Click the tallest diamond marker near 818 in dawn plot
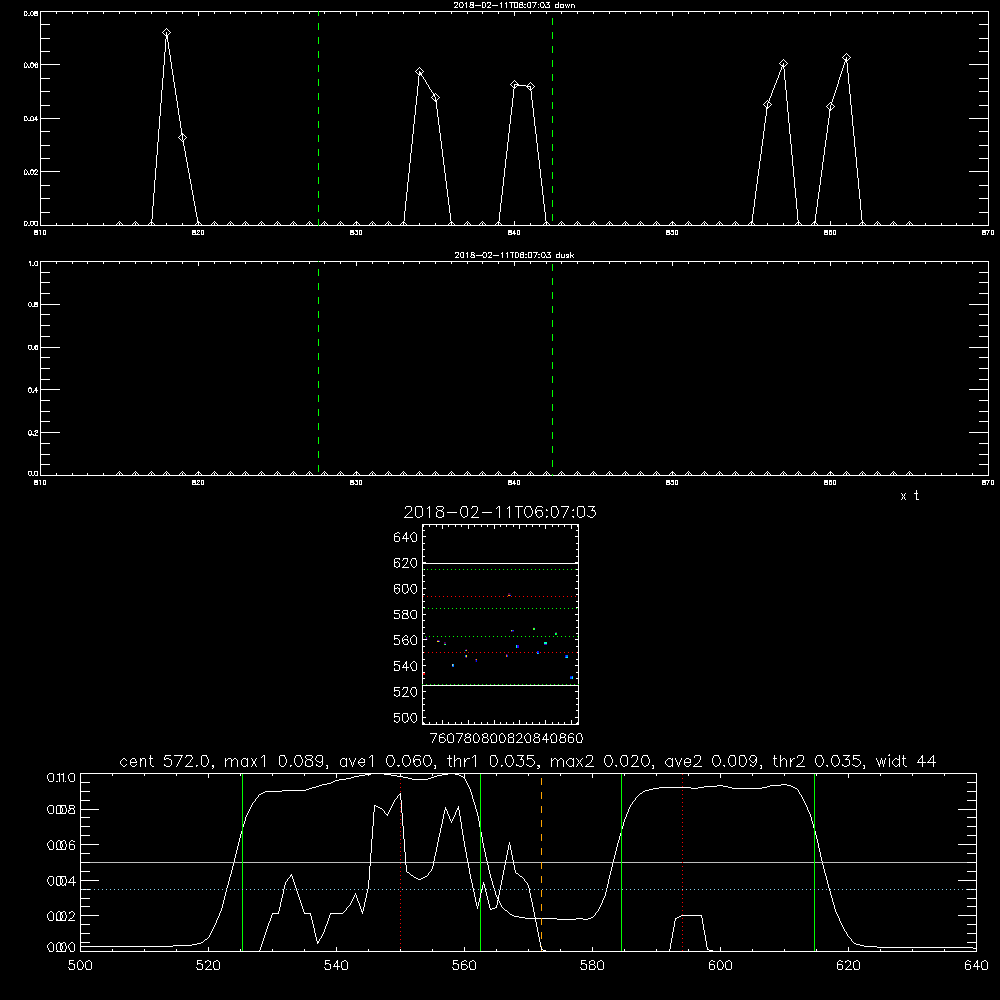 point(166,33)
